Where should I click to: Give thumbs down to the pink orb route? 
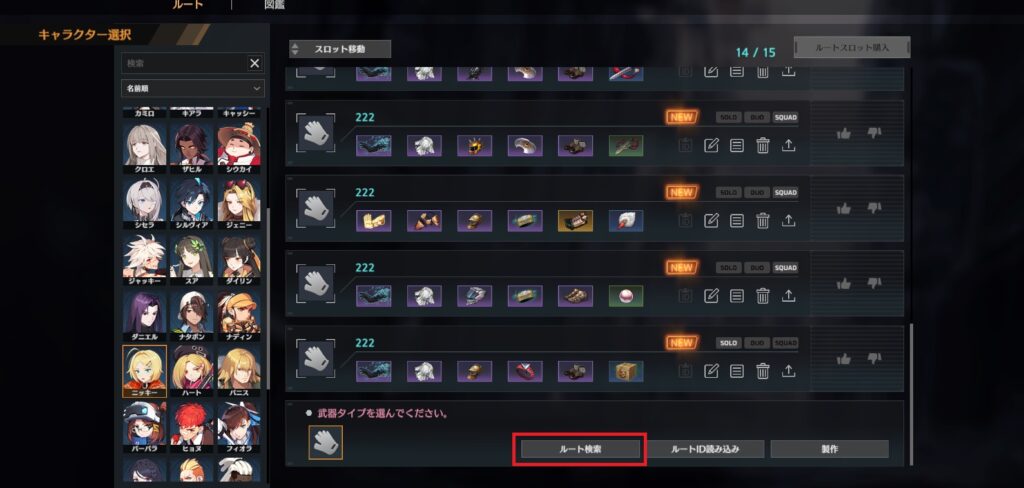[874, 283]
